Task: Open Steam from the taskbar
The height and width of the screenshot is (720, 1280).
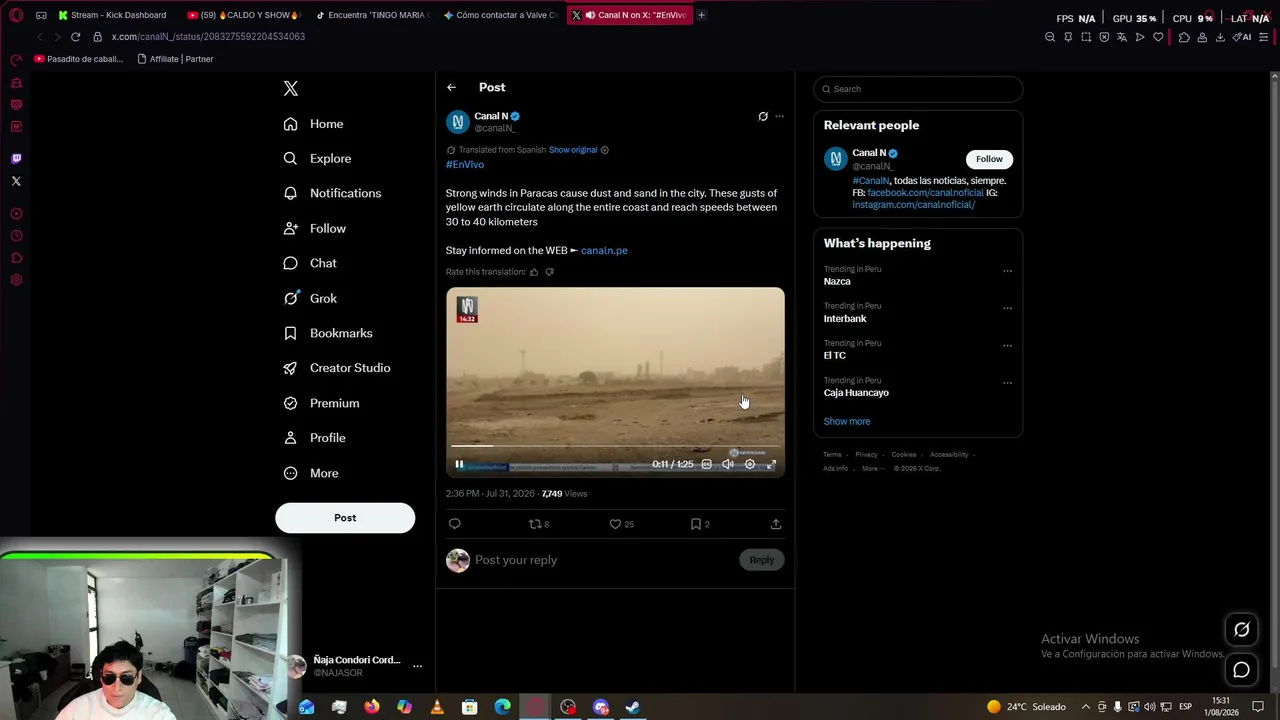Action: point(633,707)
